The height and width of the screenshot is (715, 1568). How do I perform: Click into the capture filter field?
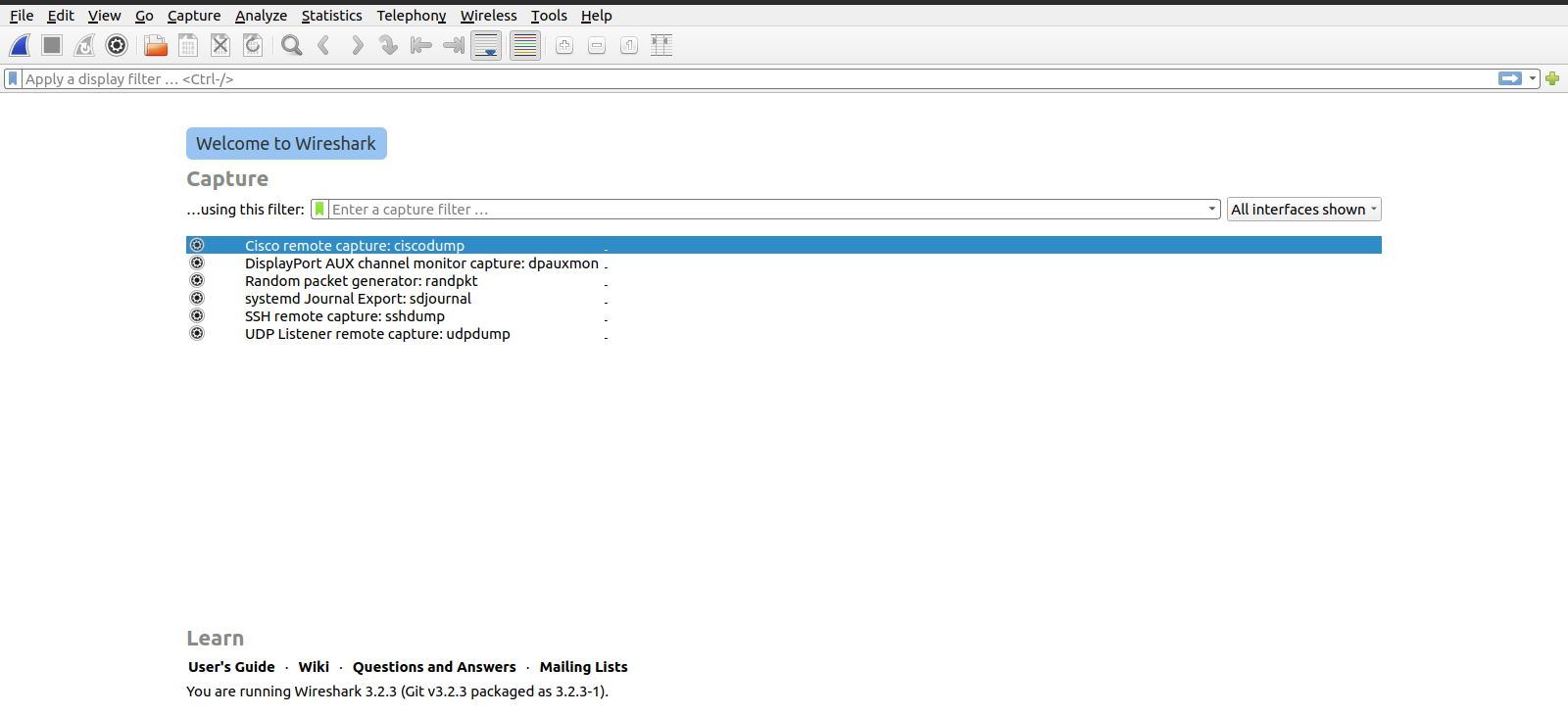[766, 209]
